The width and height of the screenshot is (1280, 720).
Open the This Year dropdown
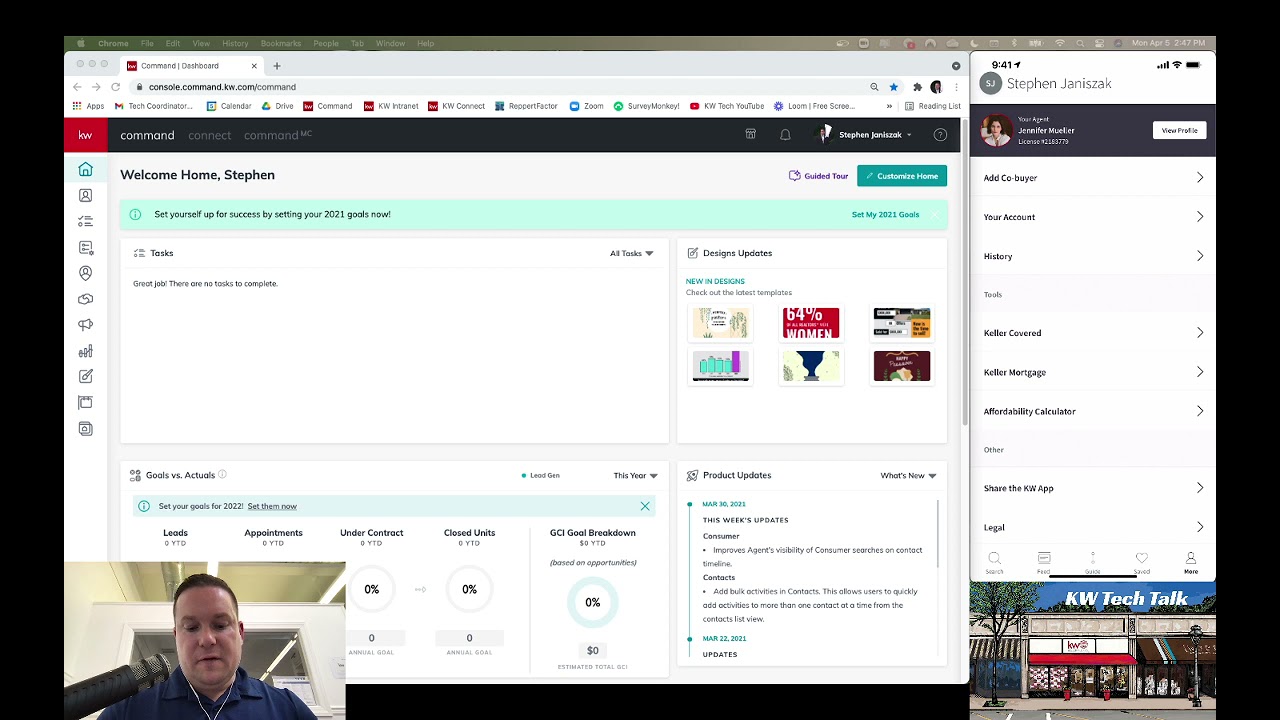pyautogui.click(x=635, y=475)
